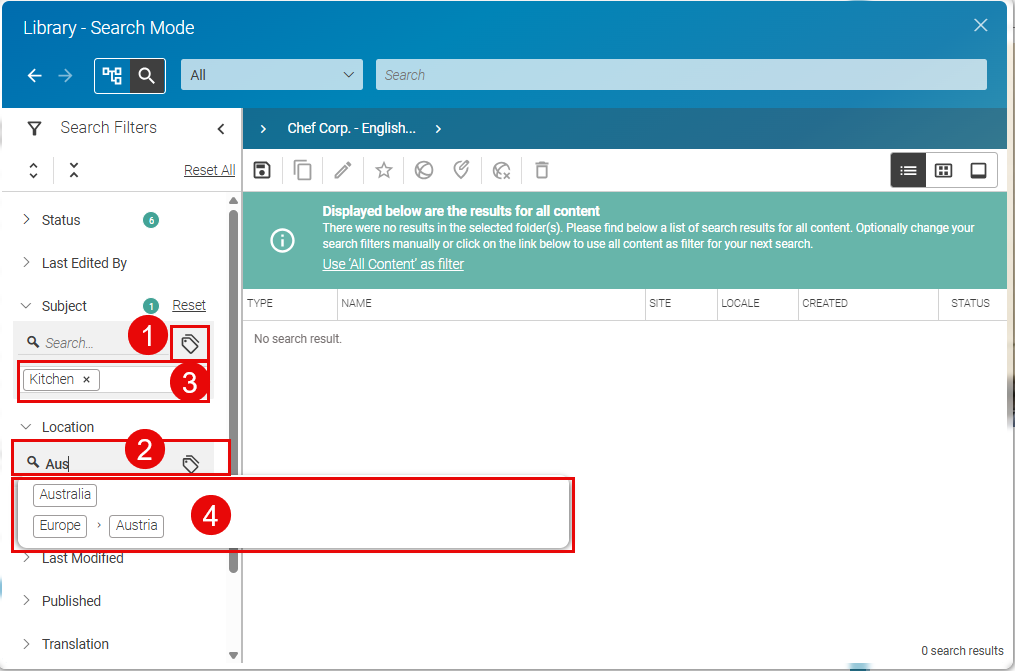Click the star bookmark icon
Viewport: 1015px width, 671px height.
point(383,170)
